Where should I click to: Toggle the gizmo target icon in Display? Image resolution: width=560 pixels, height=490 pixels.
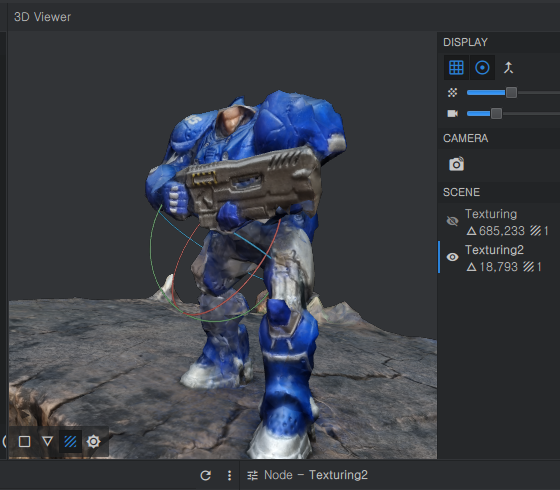482,68
